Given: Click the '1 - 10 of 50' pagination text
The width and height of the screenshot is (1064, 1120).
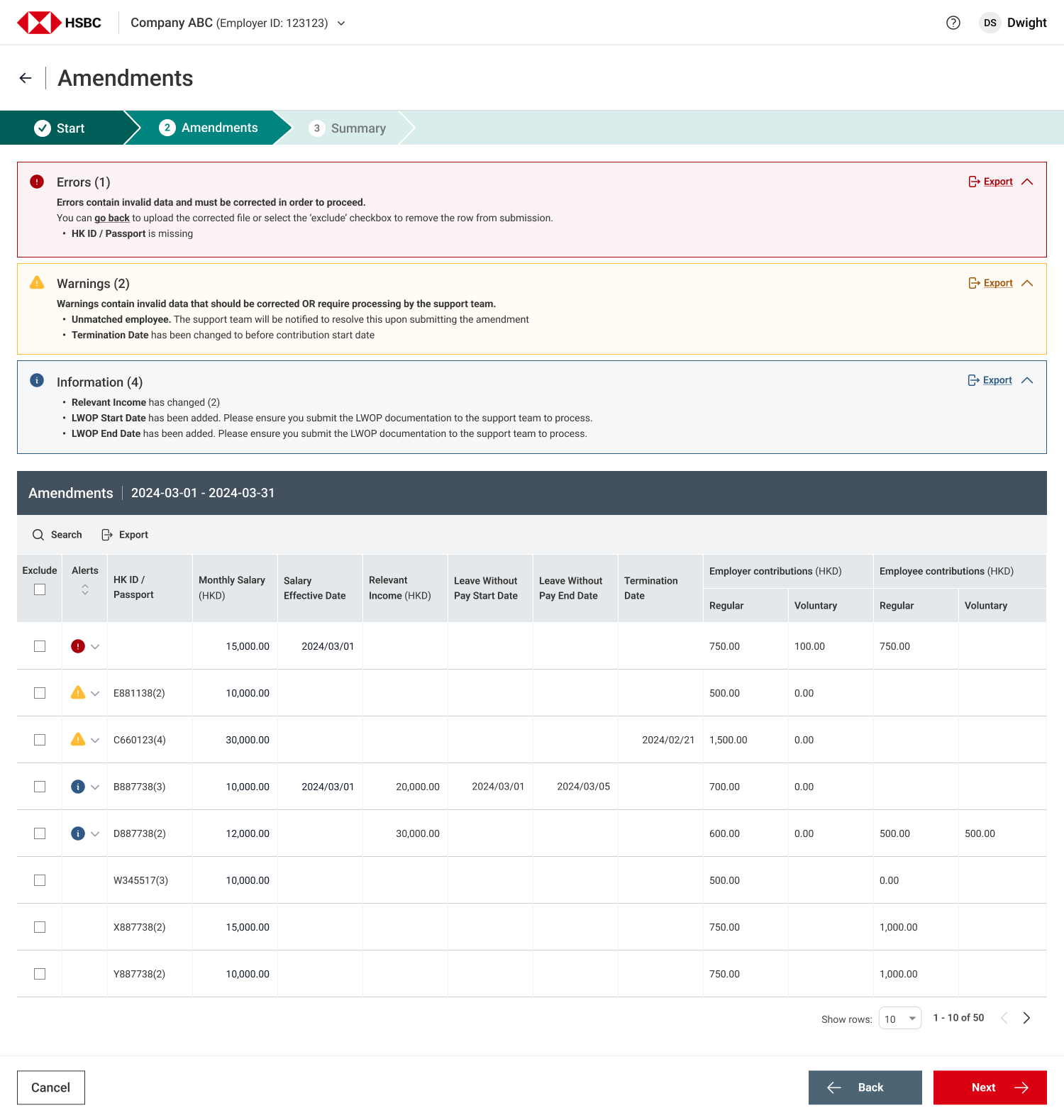Looking at the screenshot, I should (958, 1018).
